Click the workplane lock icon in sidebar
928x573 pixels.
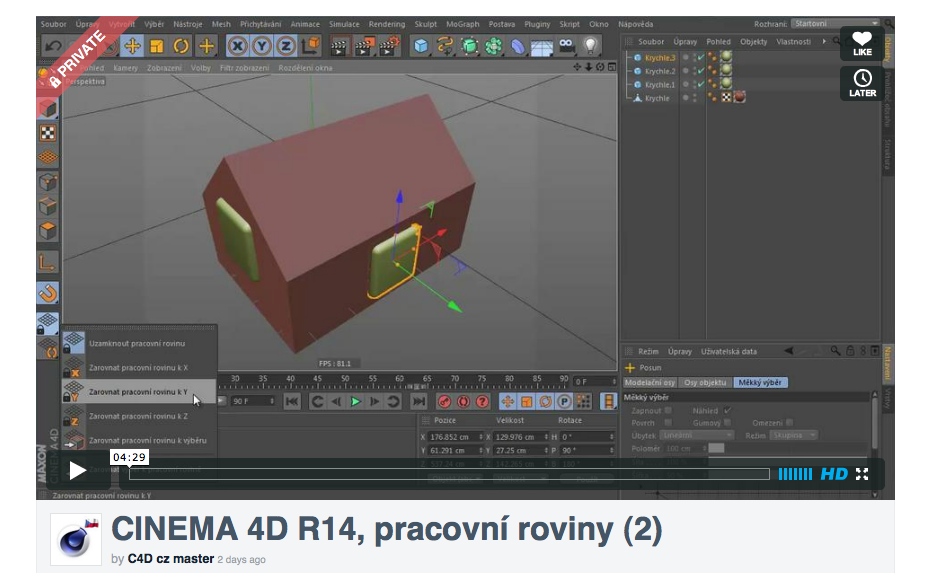[48, 324]
